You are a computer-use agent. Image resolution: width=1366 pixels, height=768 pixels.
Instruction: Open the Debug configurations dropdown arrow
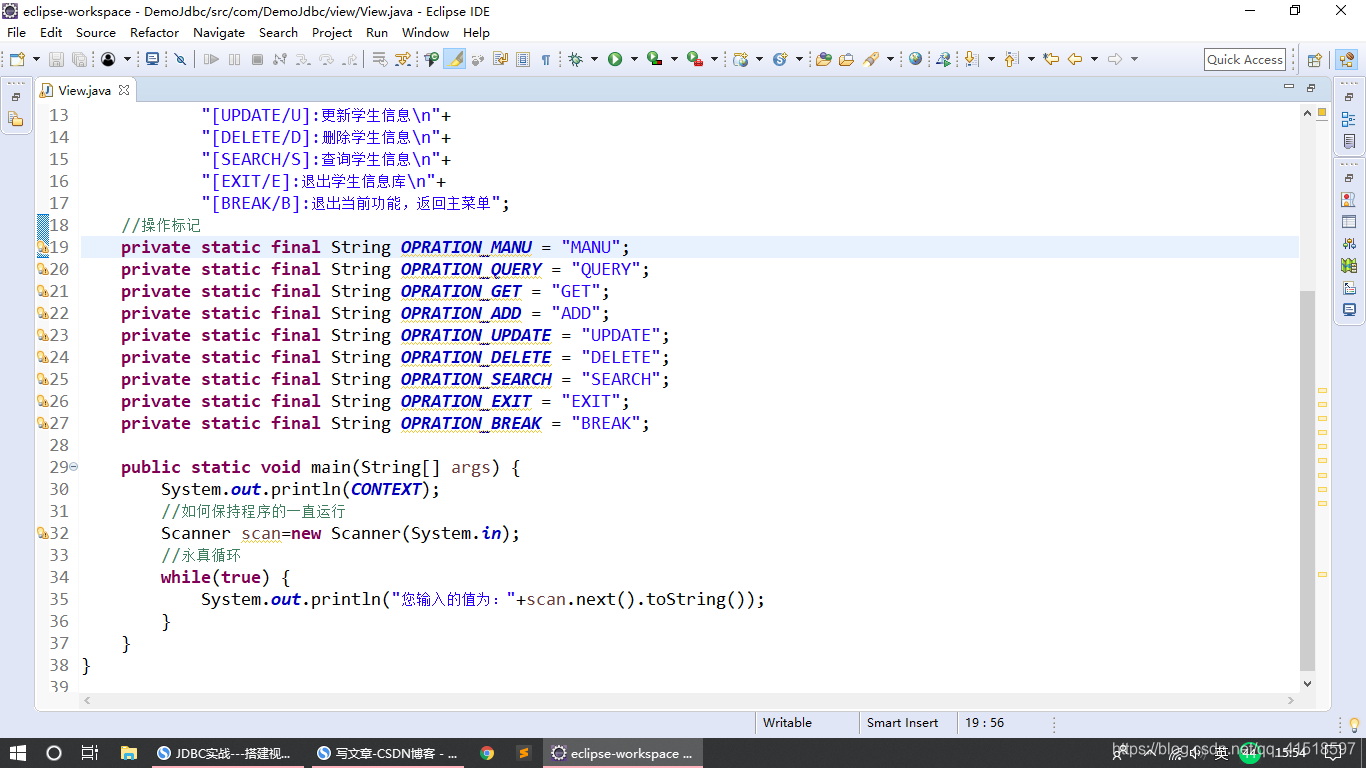coord(594,60)
